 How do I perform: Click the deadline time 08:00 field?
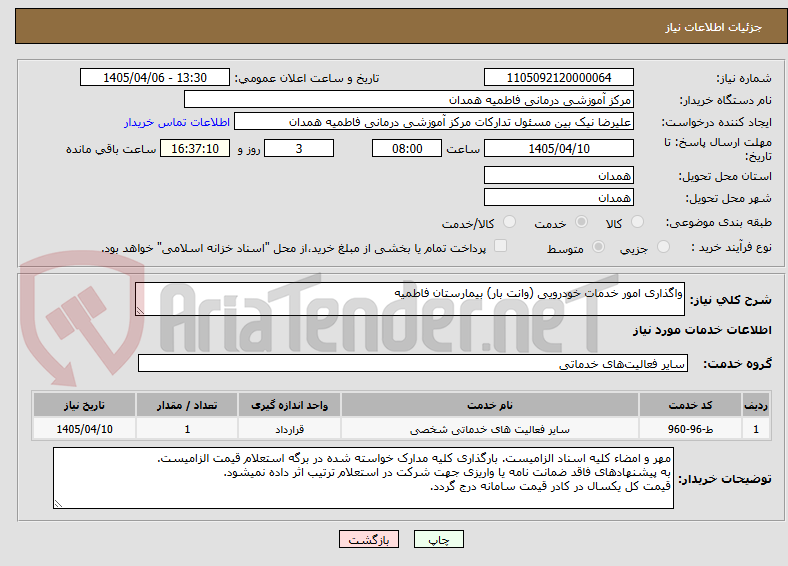click(407, 148)
